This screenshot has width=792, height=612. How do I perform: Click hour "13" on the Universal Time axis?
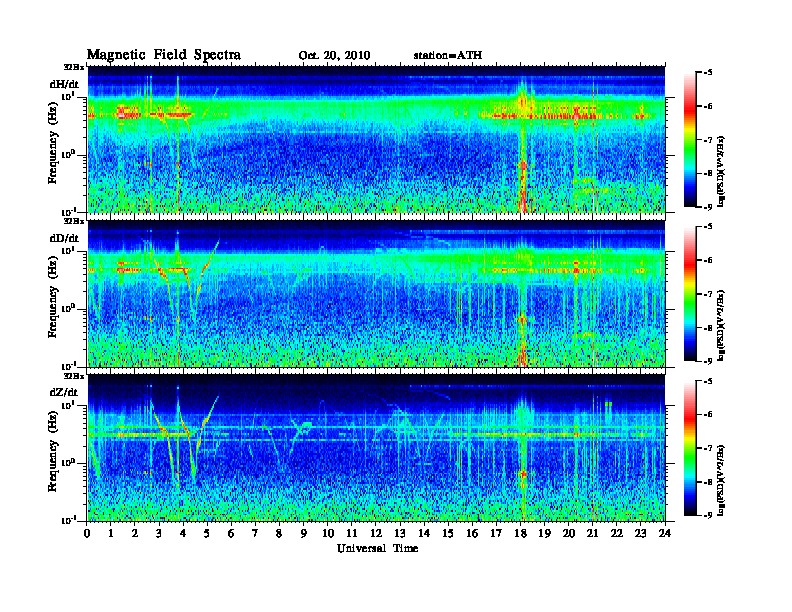pos(400,533)
